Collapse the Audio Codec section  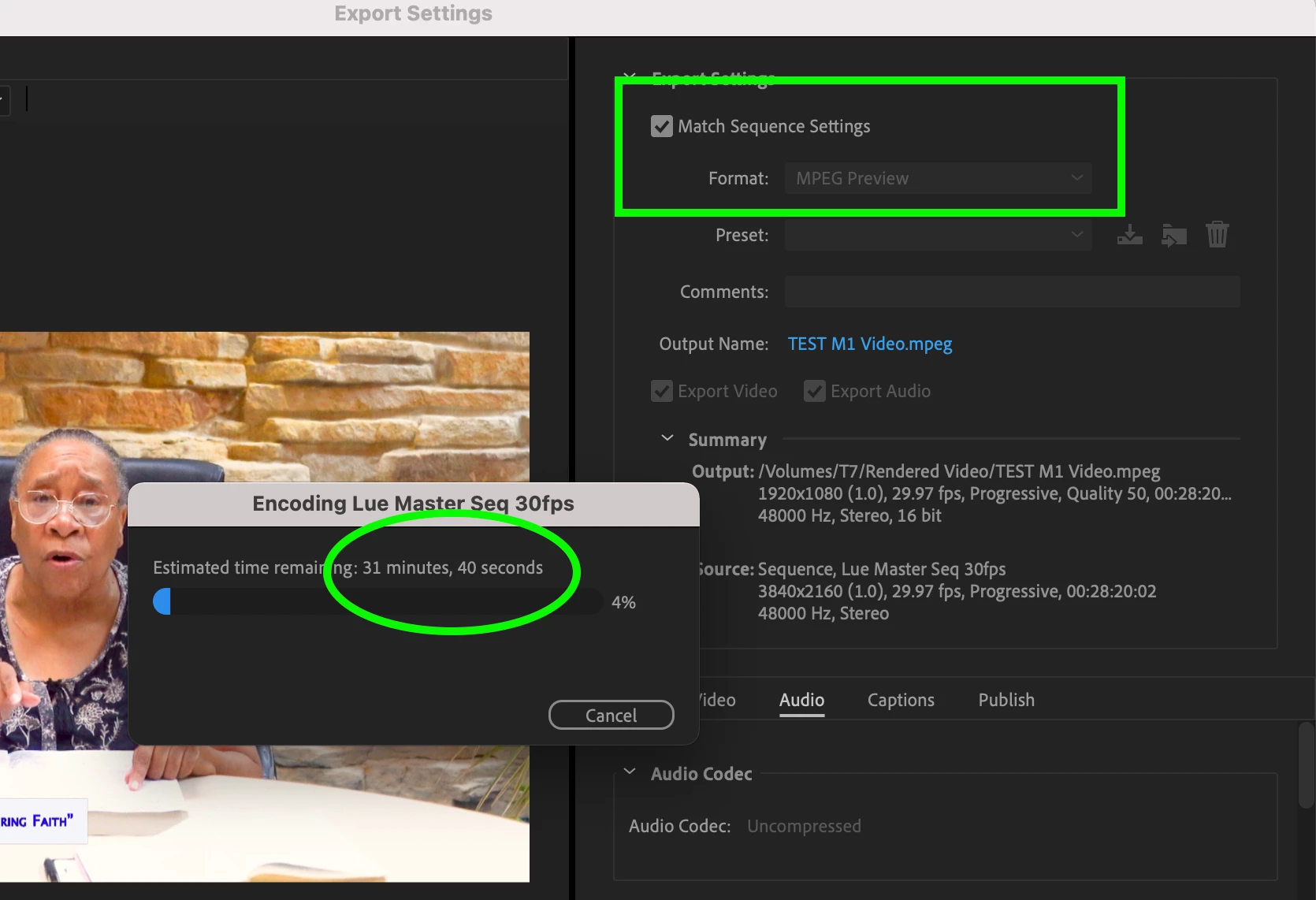point(630,772)
